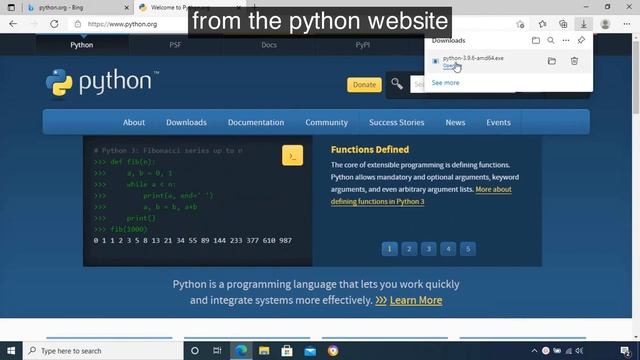Image resolution: width=640 pixels, height=360 pixels.
Task: Show hidden tray icons chevron
Action: pyautogui.click(x=534, y=351)
